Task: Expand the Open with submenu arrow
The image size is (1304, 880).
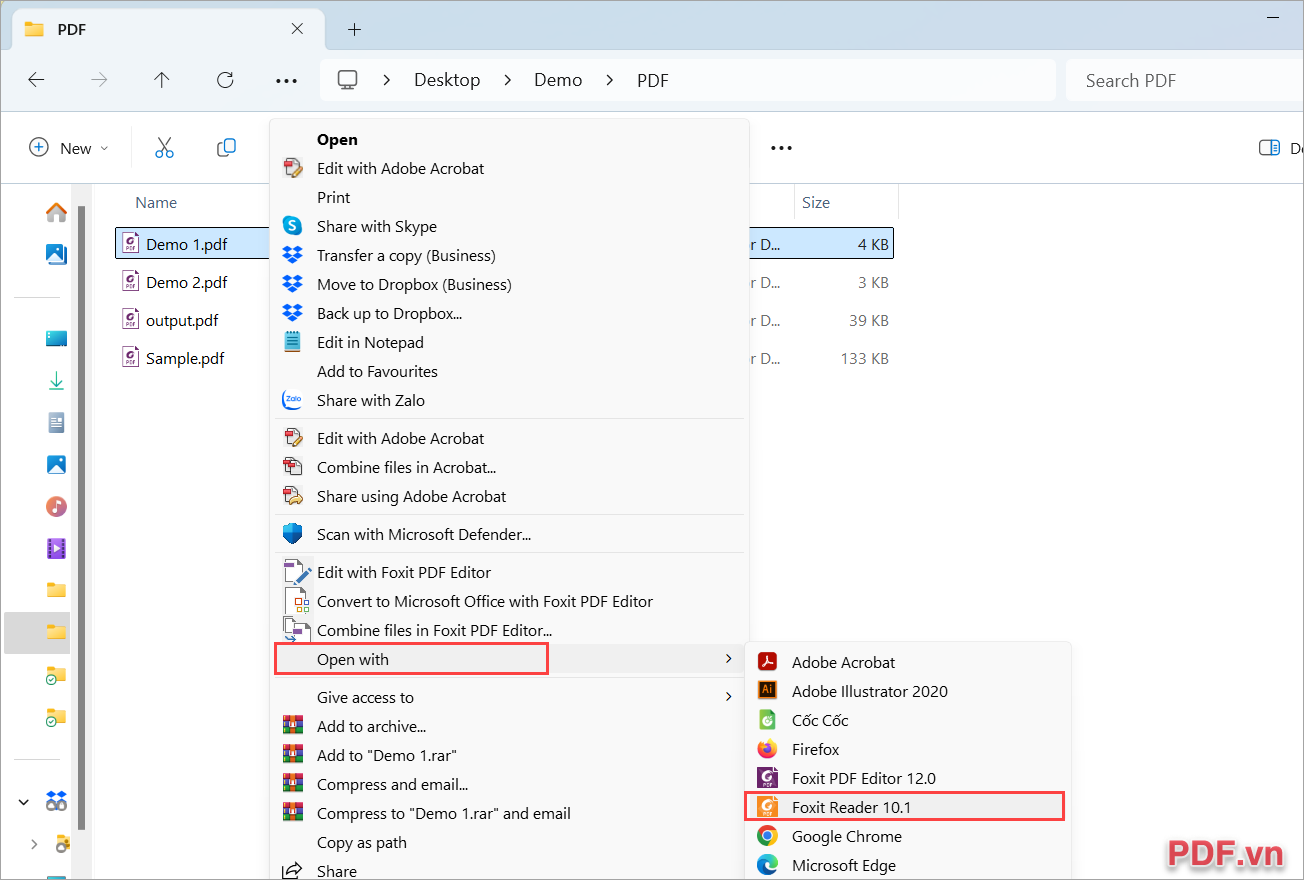Action: [728, 659]
